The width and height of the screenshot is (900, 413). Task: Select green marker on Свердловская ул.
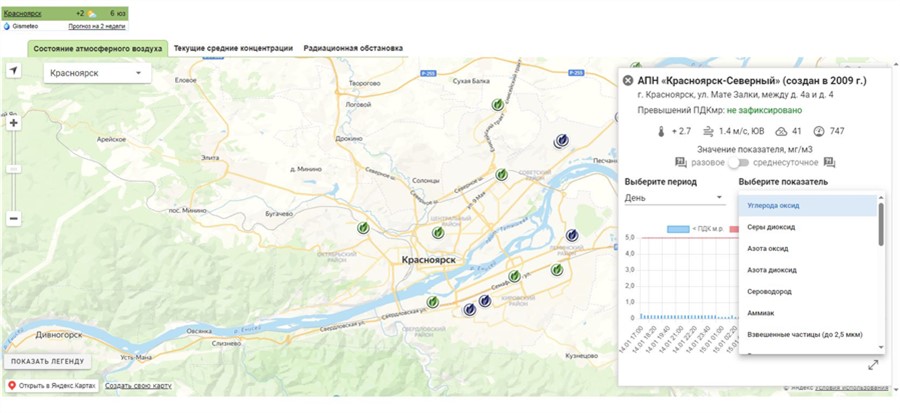coord(432,302)
